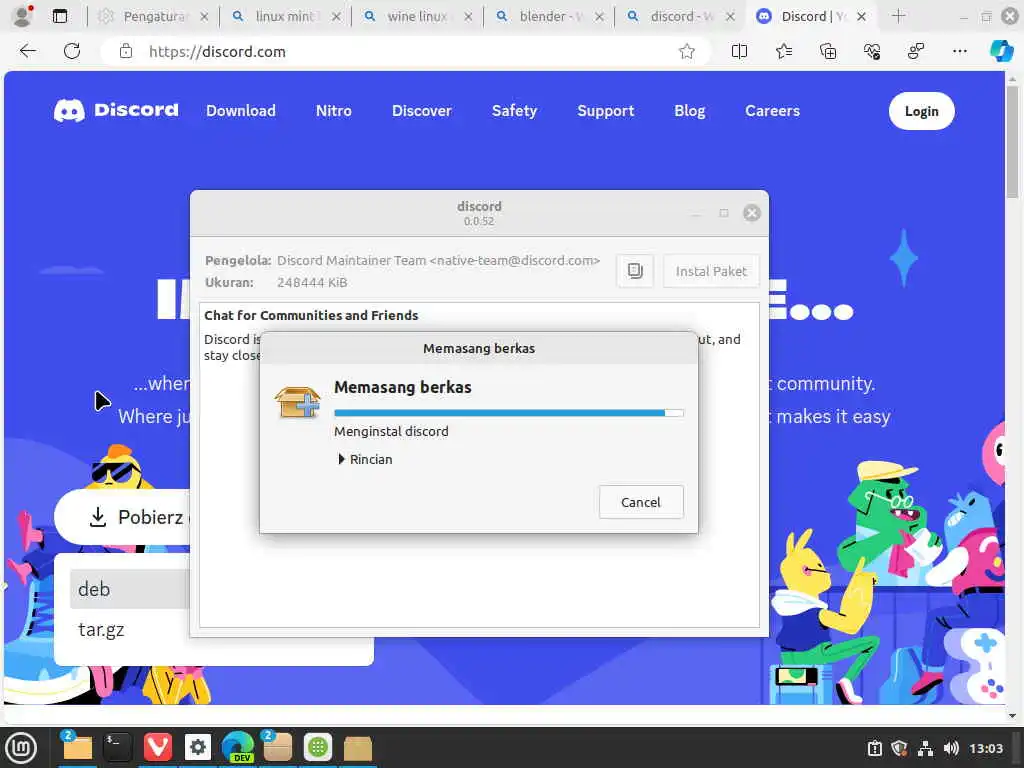Click the address bar URL
The image size is (1024, 768).
coord(217,52)
